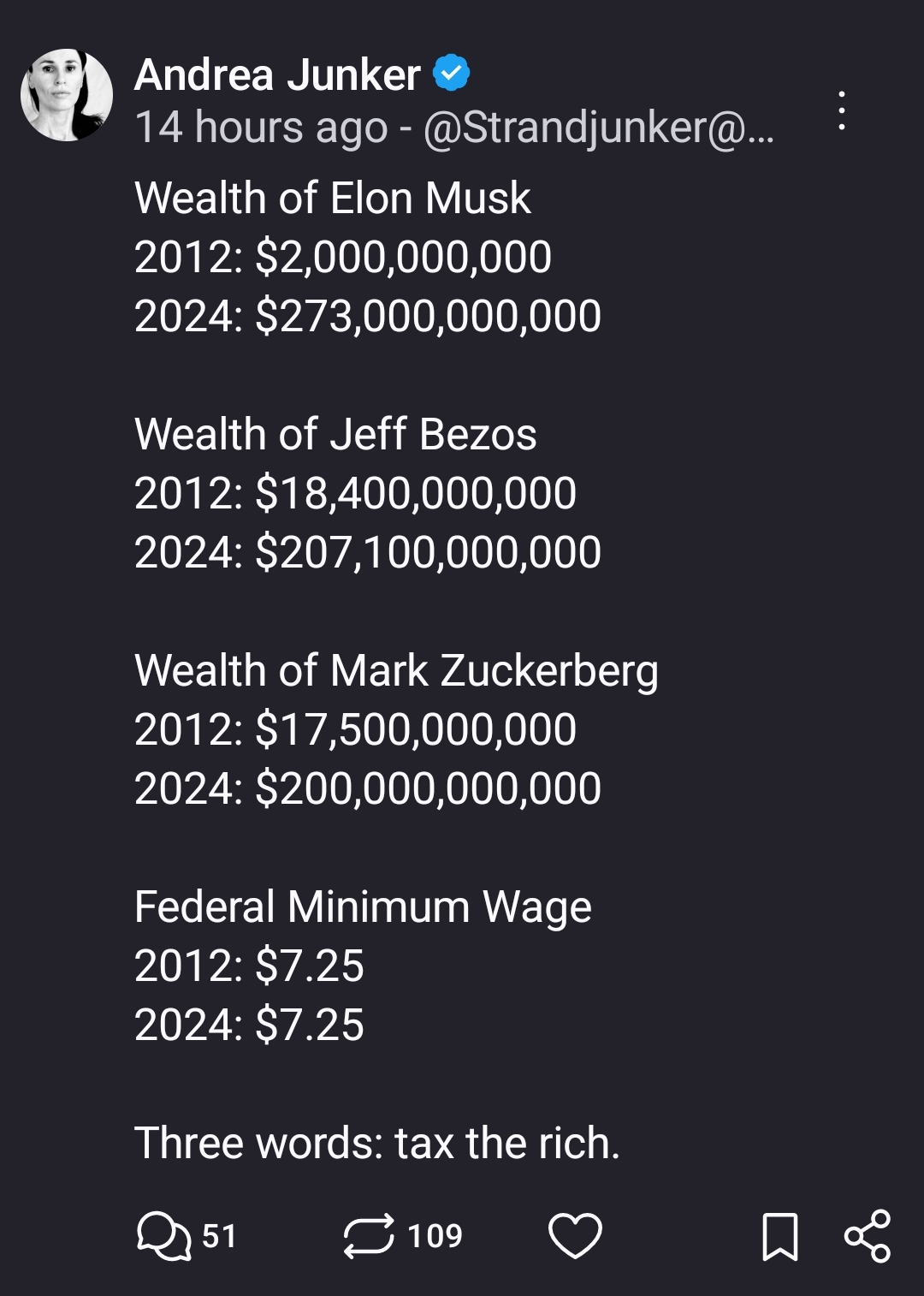This screenshot has height=1296, width=924.
Task: Tap the 'Federal Minimum Wage' heading
Action: [x=363, y=907]
